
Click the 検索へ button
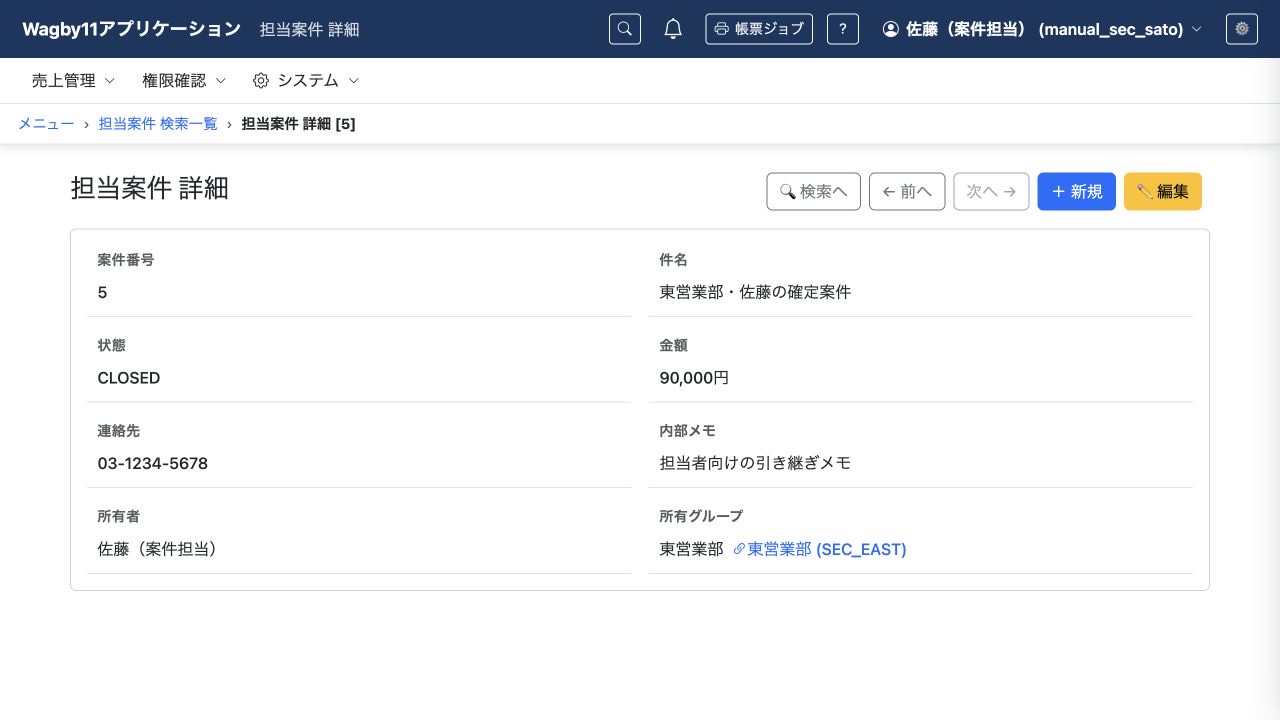[x=814, y=191]
